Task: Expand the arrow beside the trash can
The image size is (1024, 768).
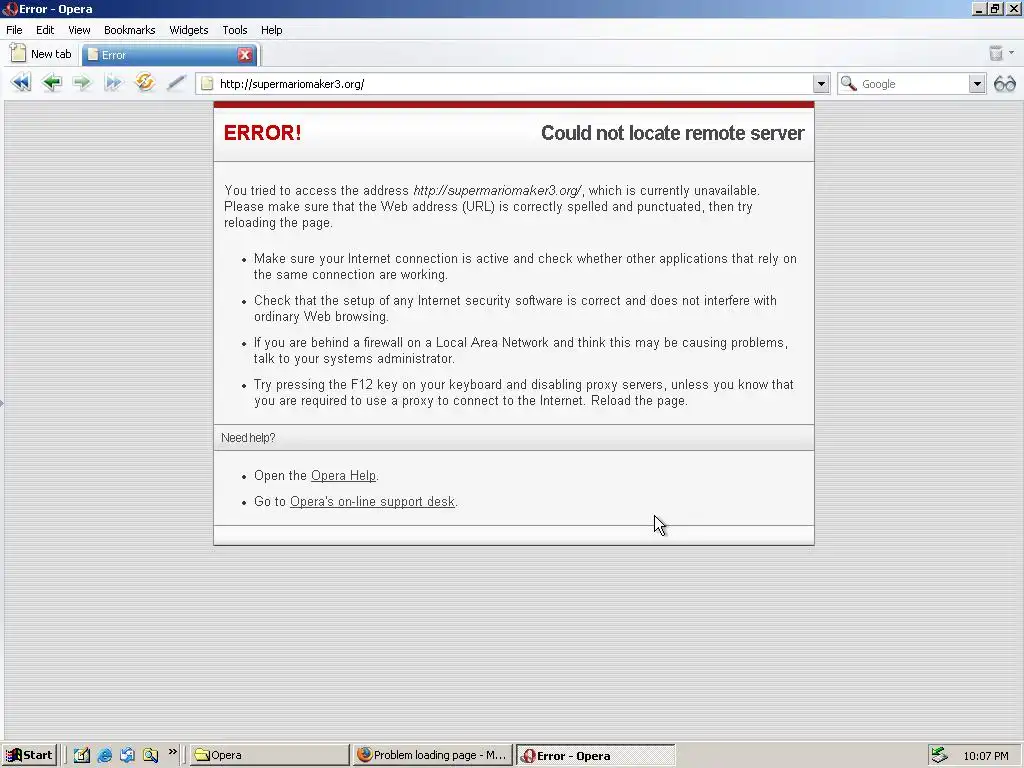Action: click(1012, 53)
